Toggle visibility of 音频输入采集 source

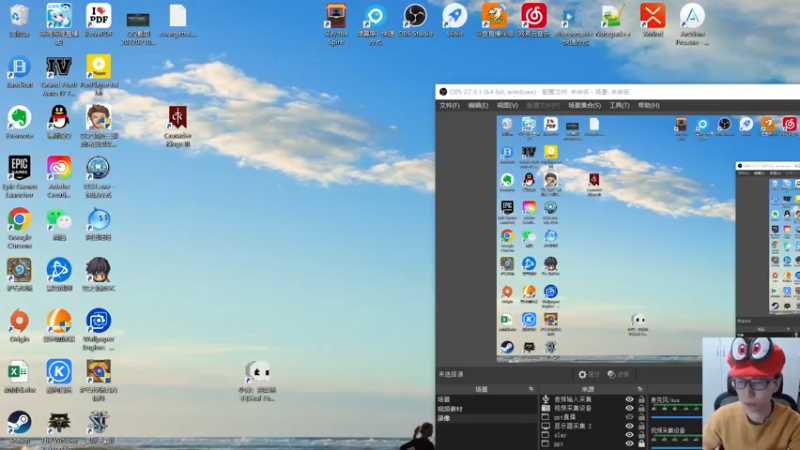[629, 399]
